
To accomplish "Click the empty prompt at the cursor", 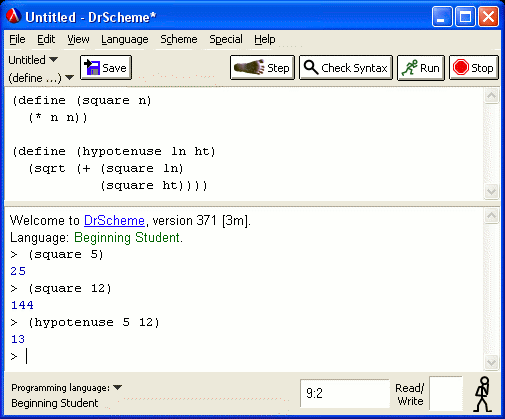I will click(x=27, y=357).
